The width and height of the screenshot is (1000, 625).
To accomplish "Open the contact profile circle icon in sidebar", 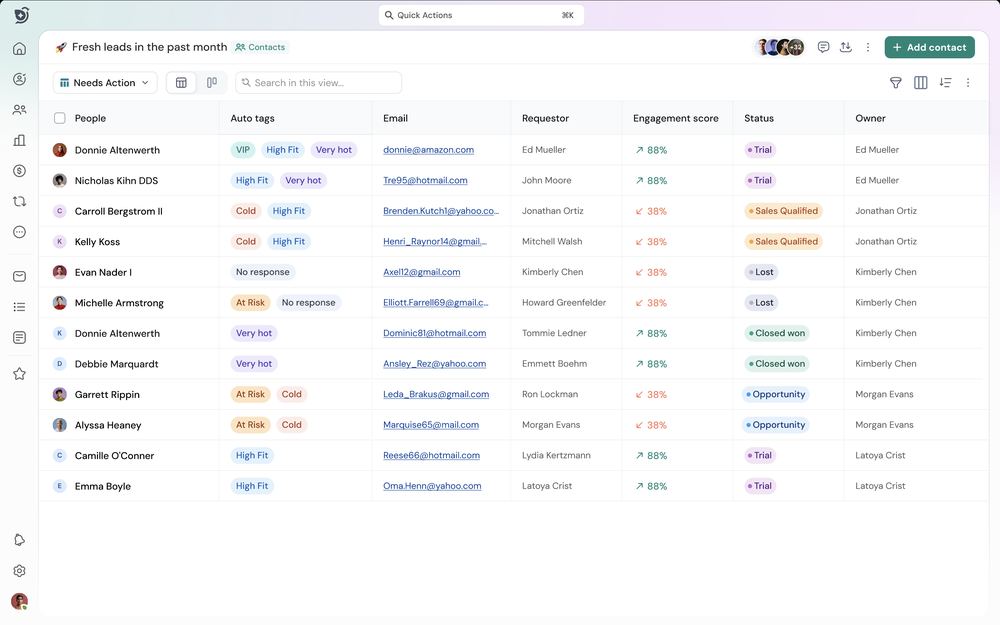I will click(20, 79).
